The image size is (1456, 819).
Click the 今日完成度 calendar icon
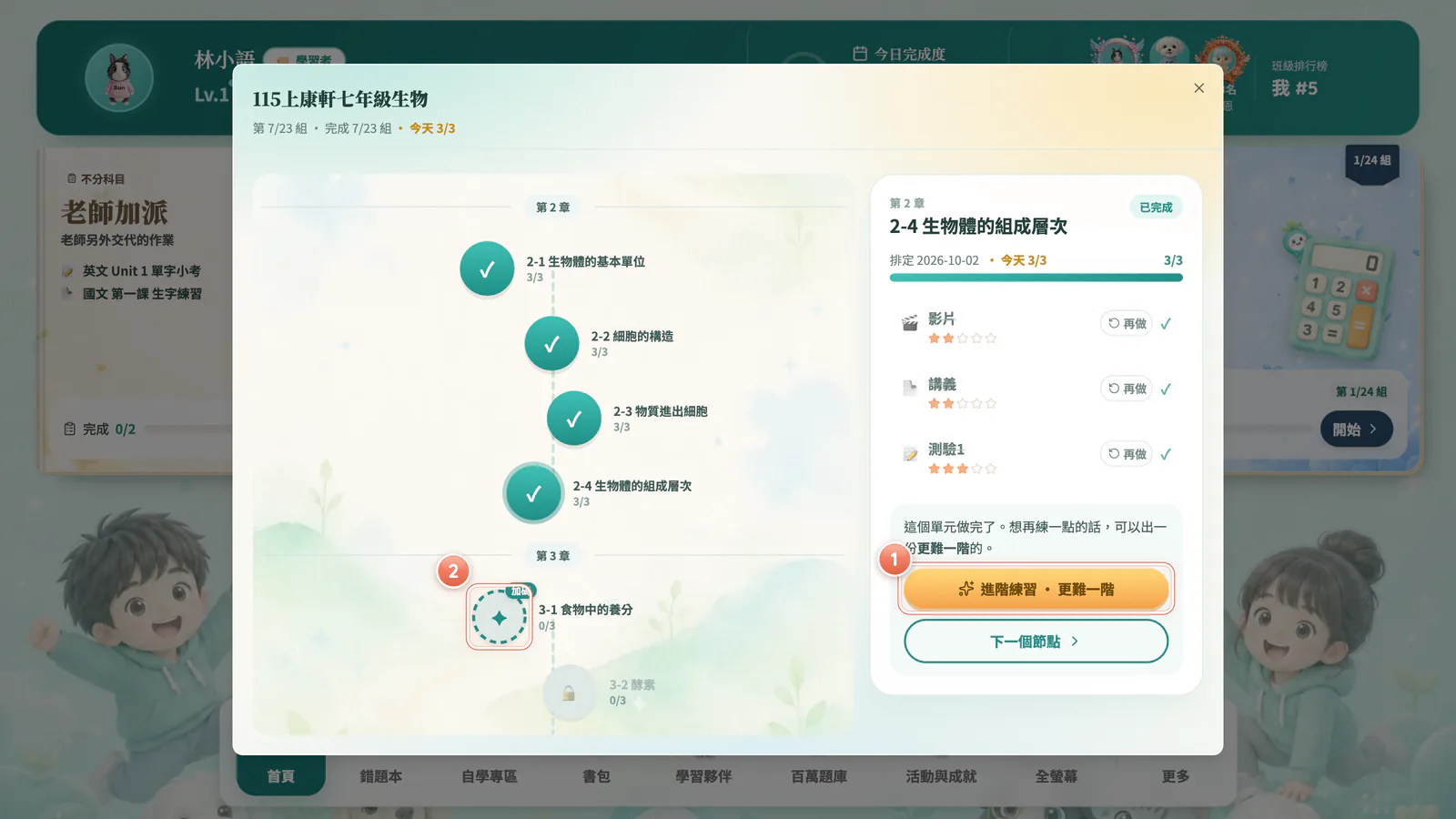tap(860, 54)
